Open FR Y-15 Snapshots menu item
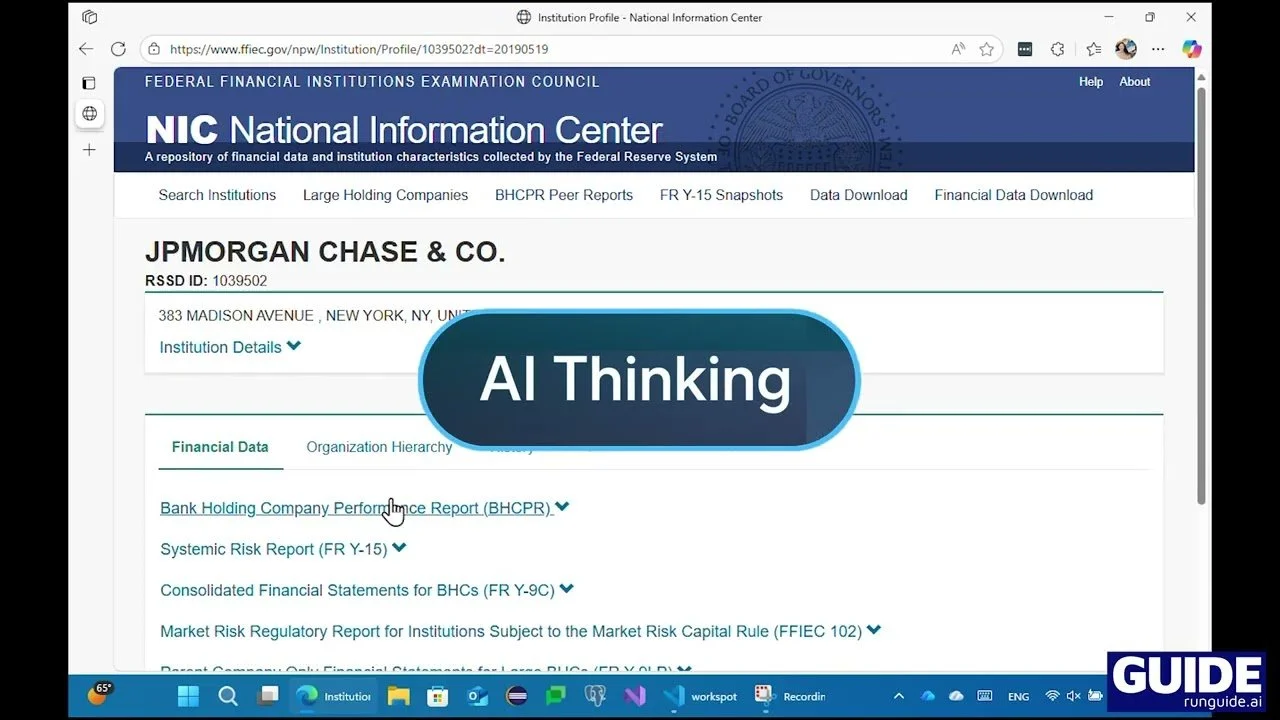Viewport: 1280px width, 720px height. [x=721, y=195]
